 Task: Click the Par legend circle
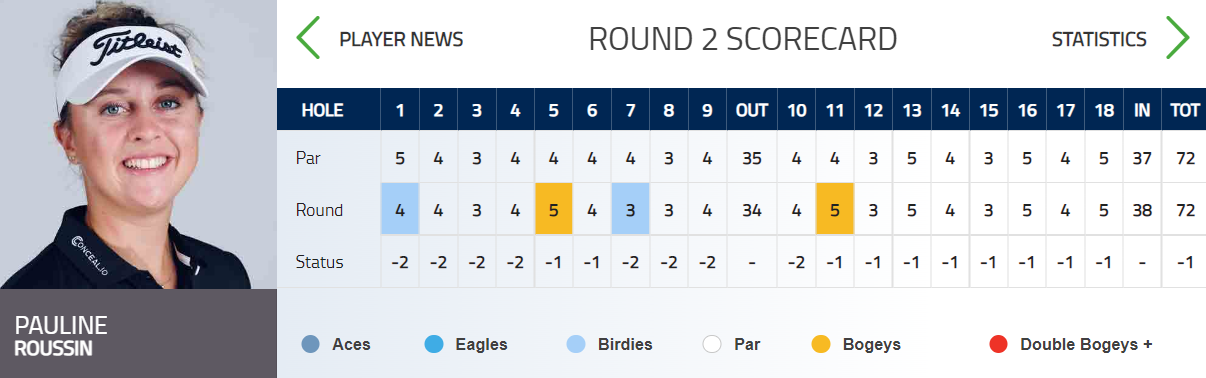click(712, 345)
